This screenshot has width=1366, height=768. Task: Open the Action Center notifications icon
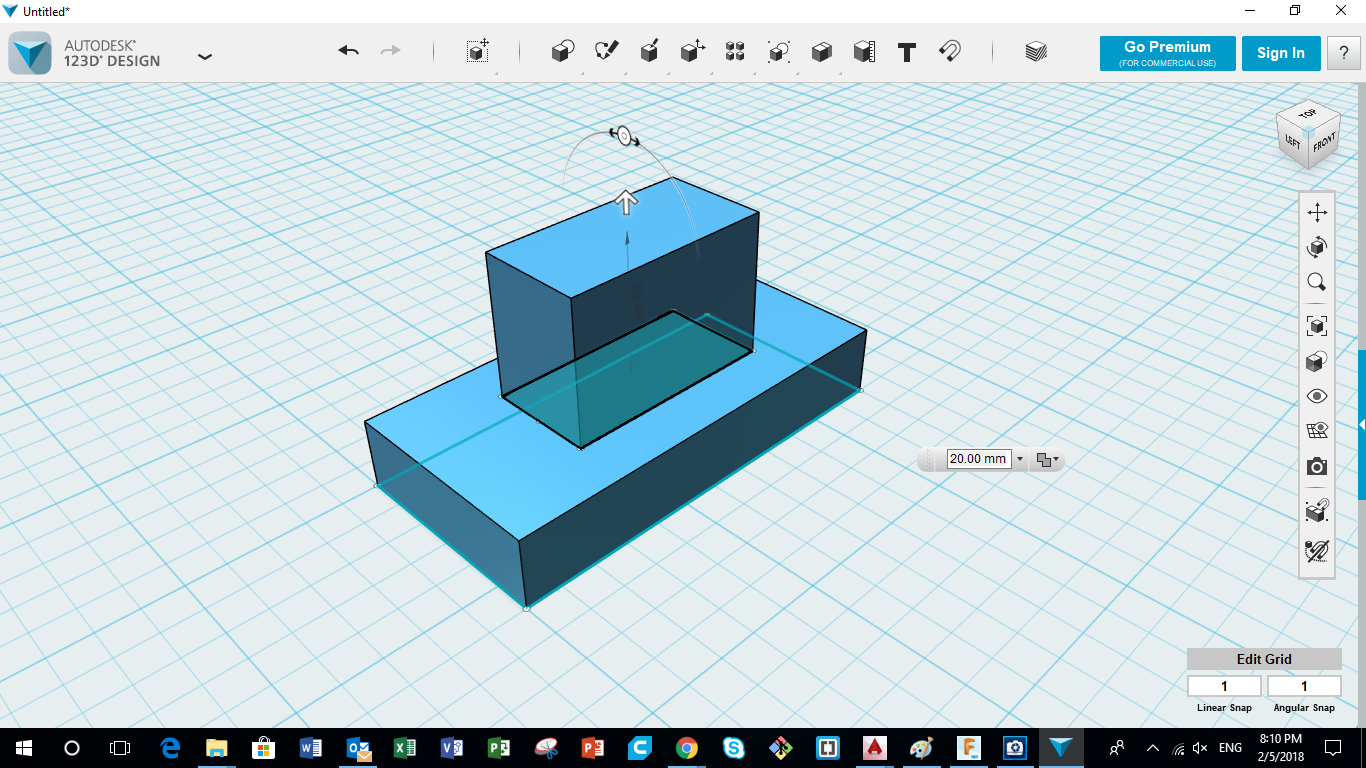[1333, 748]
